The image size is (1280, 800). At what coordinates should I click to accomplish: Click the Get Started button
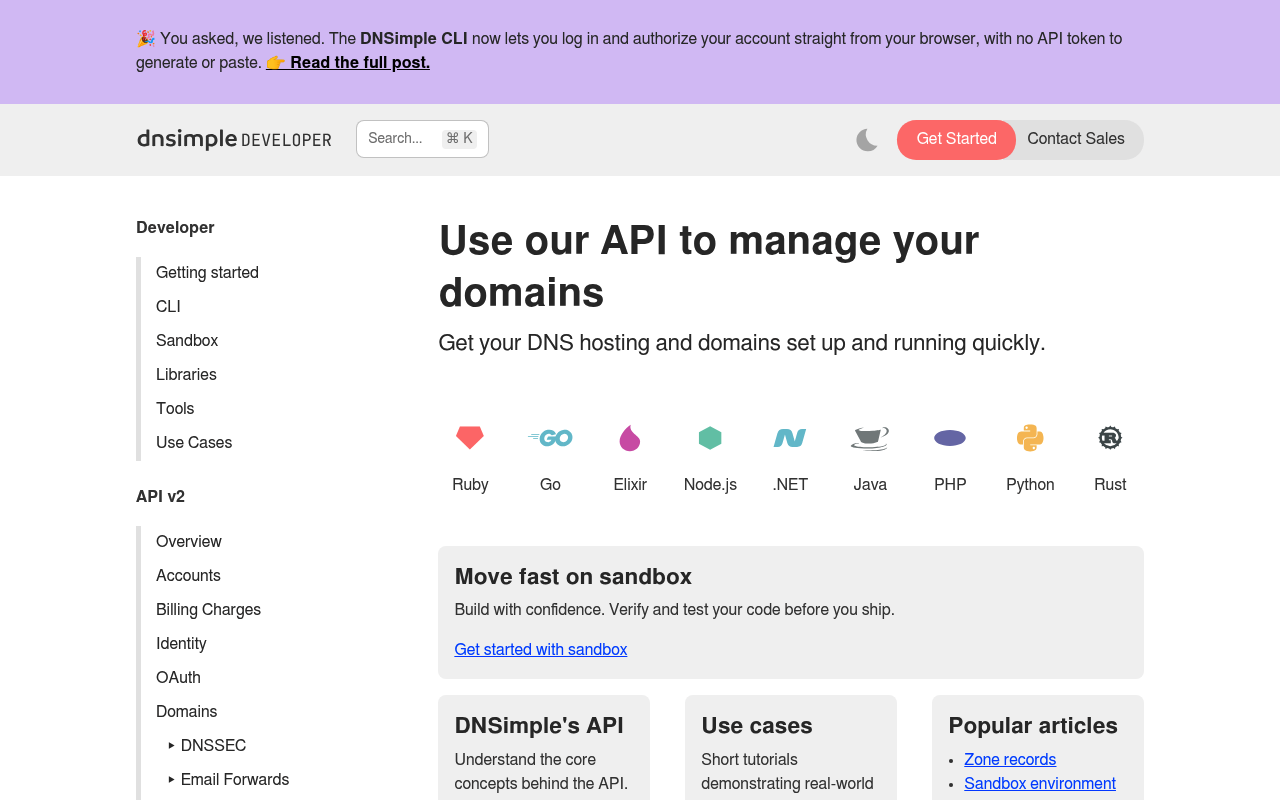[x=956, y=139]
